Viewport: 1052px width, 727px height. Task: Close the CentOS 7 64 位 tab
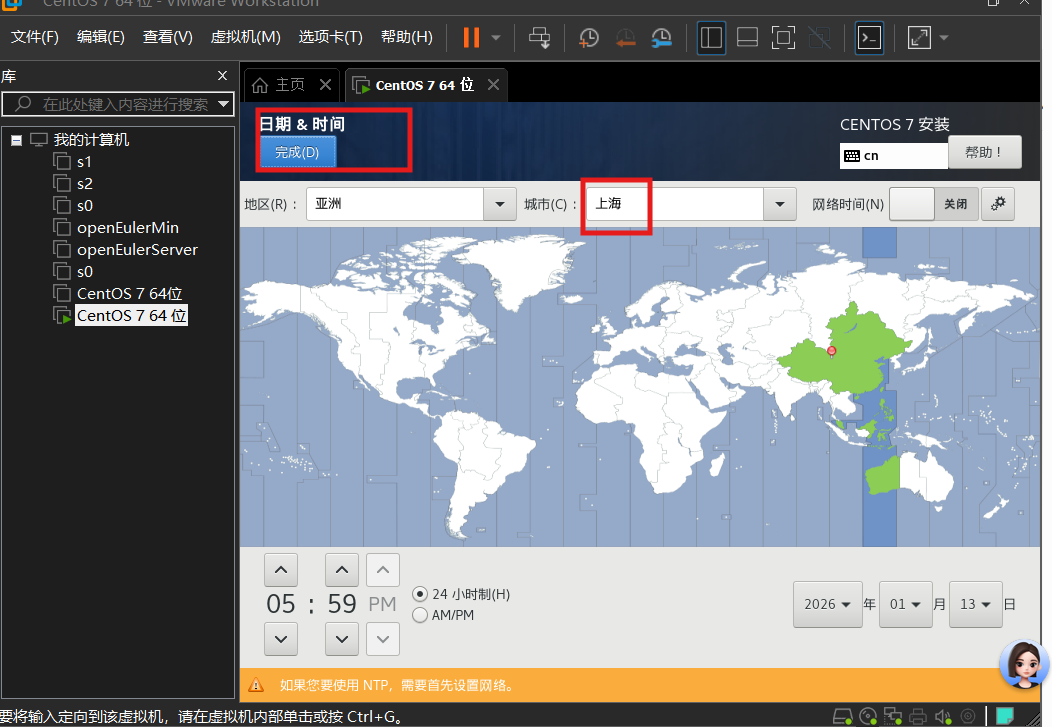[x=493, y=85]
